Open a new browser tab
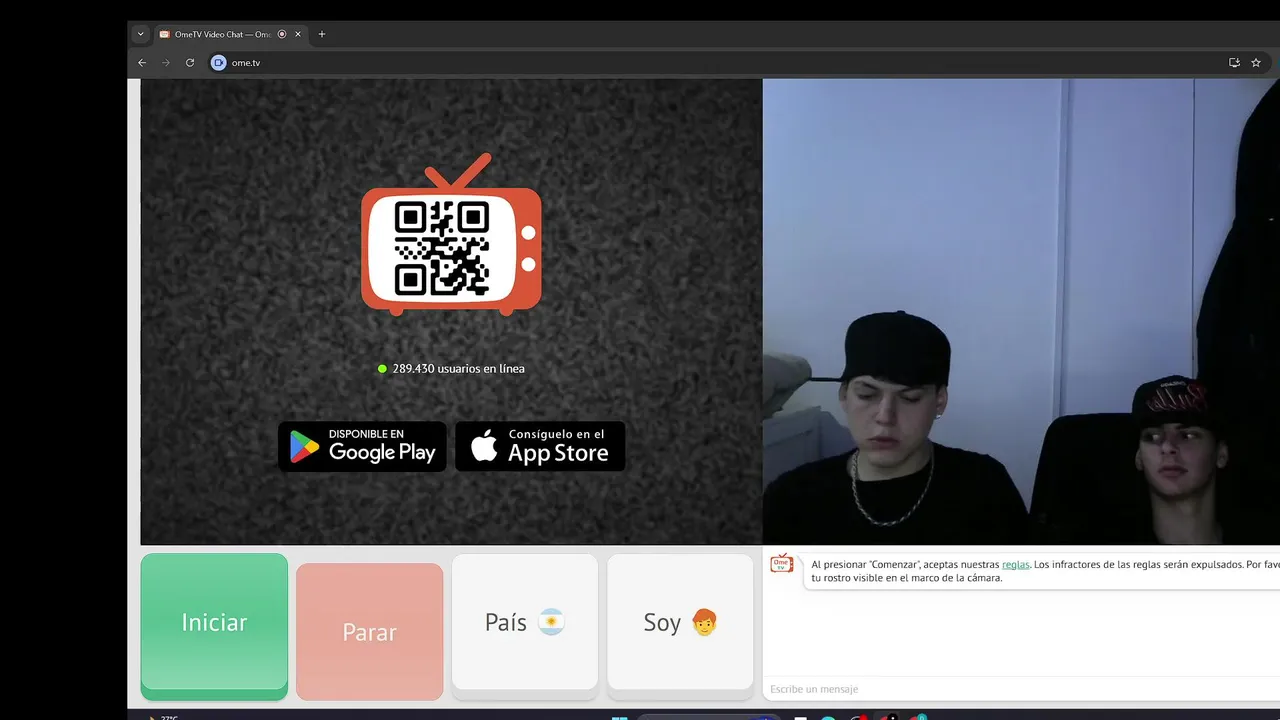Image resolution: width=1280 pixels, height=720 pixels. [322, 34]
